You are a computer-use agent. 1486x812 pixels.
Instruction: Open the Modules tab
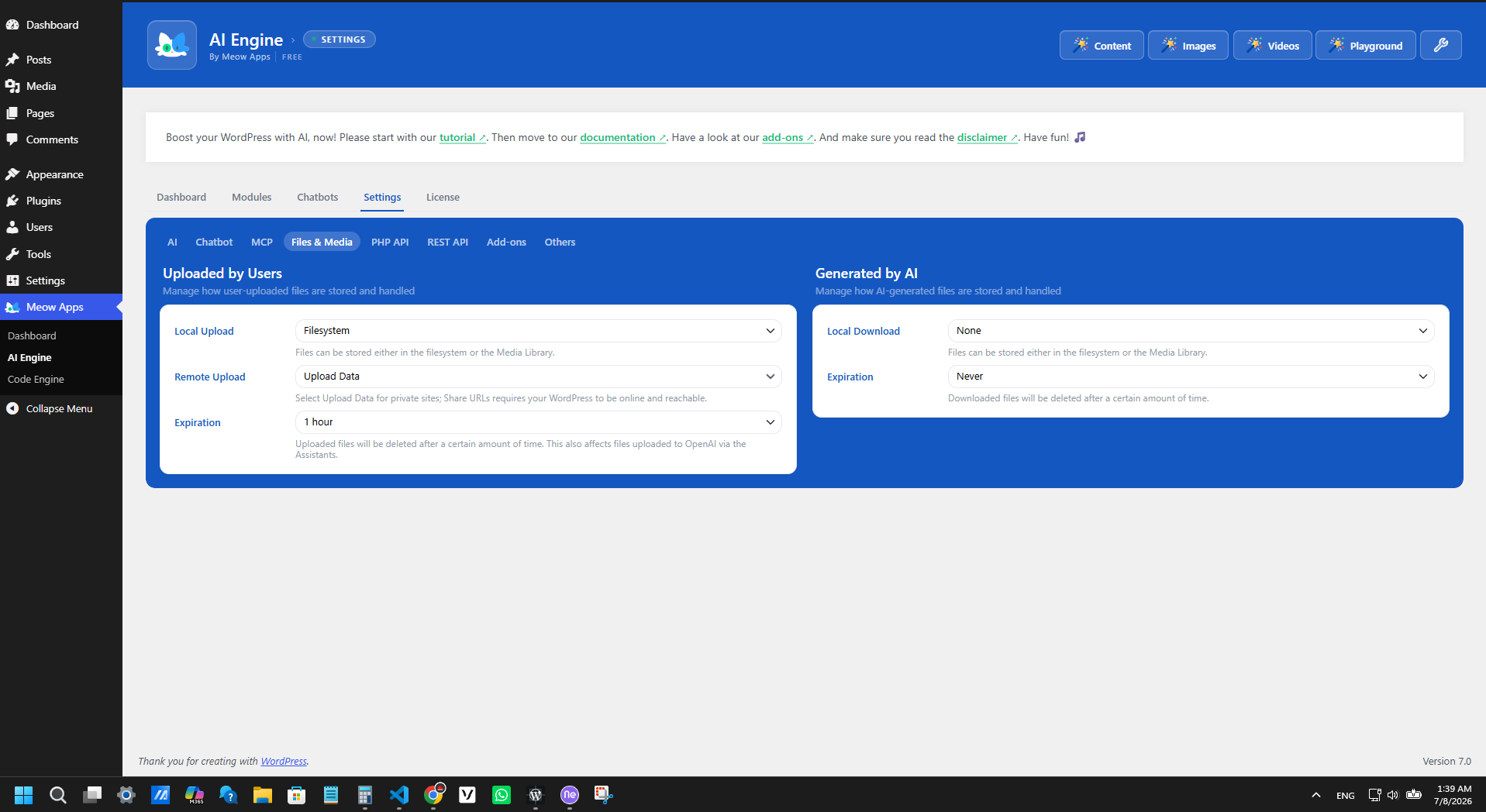coord(252,198)
